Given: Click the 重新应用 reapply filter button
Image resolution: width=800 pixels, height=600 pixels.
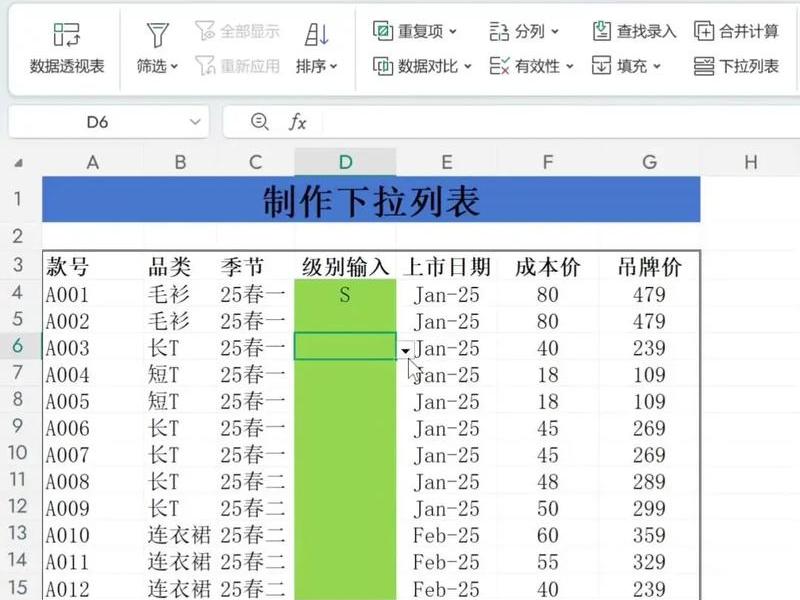Looking at the screenshot, I should (x=238, y=66).
